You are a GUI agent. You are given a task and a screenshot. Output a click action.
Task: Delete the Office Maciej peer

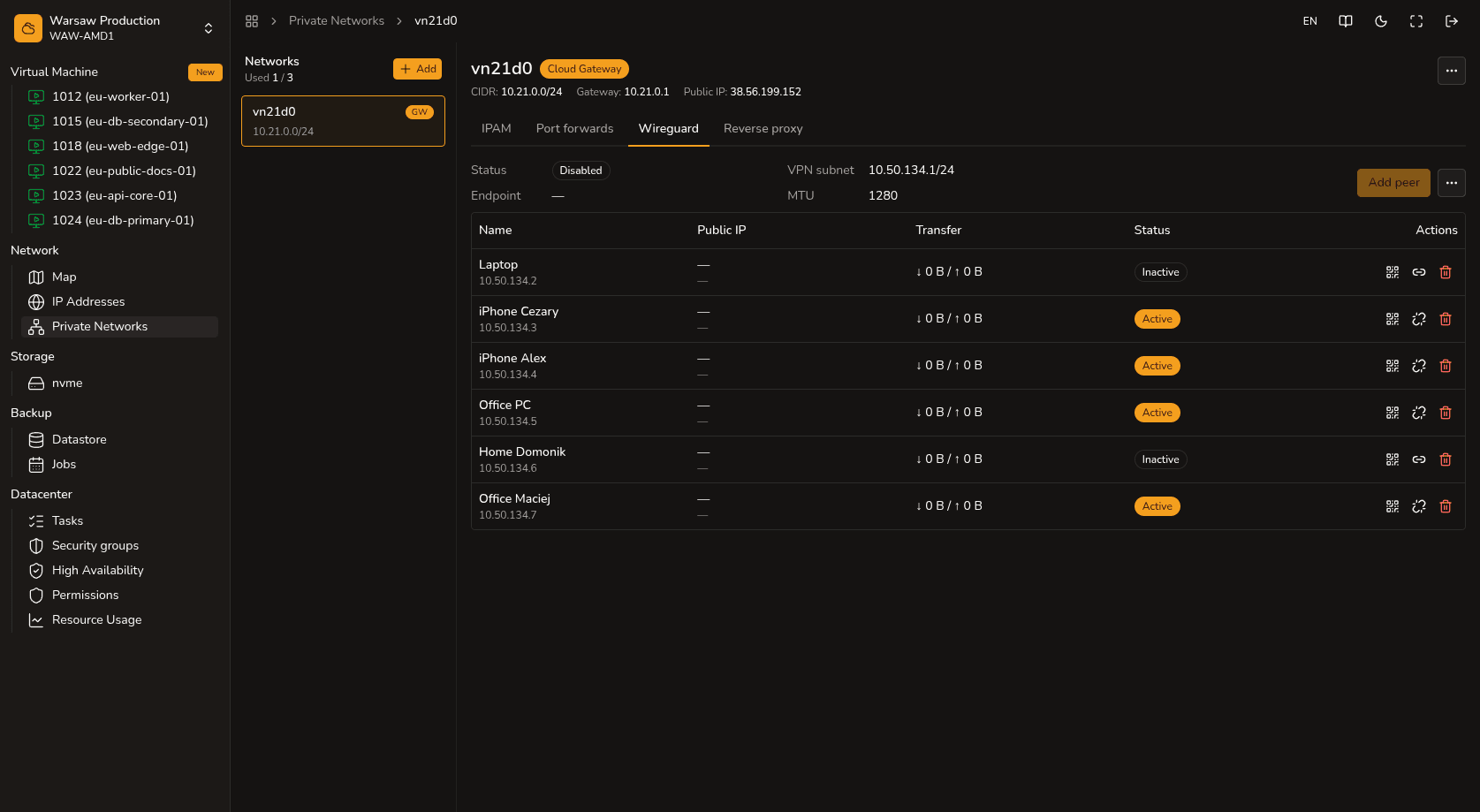coord(1446,506)
